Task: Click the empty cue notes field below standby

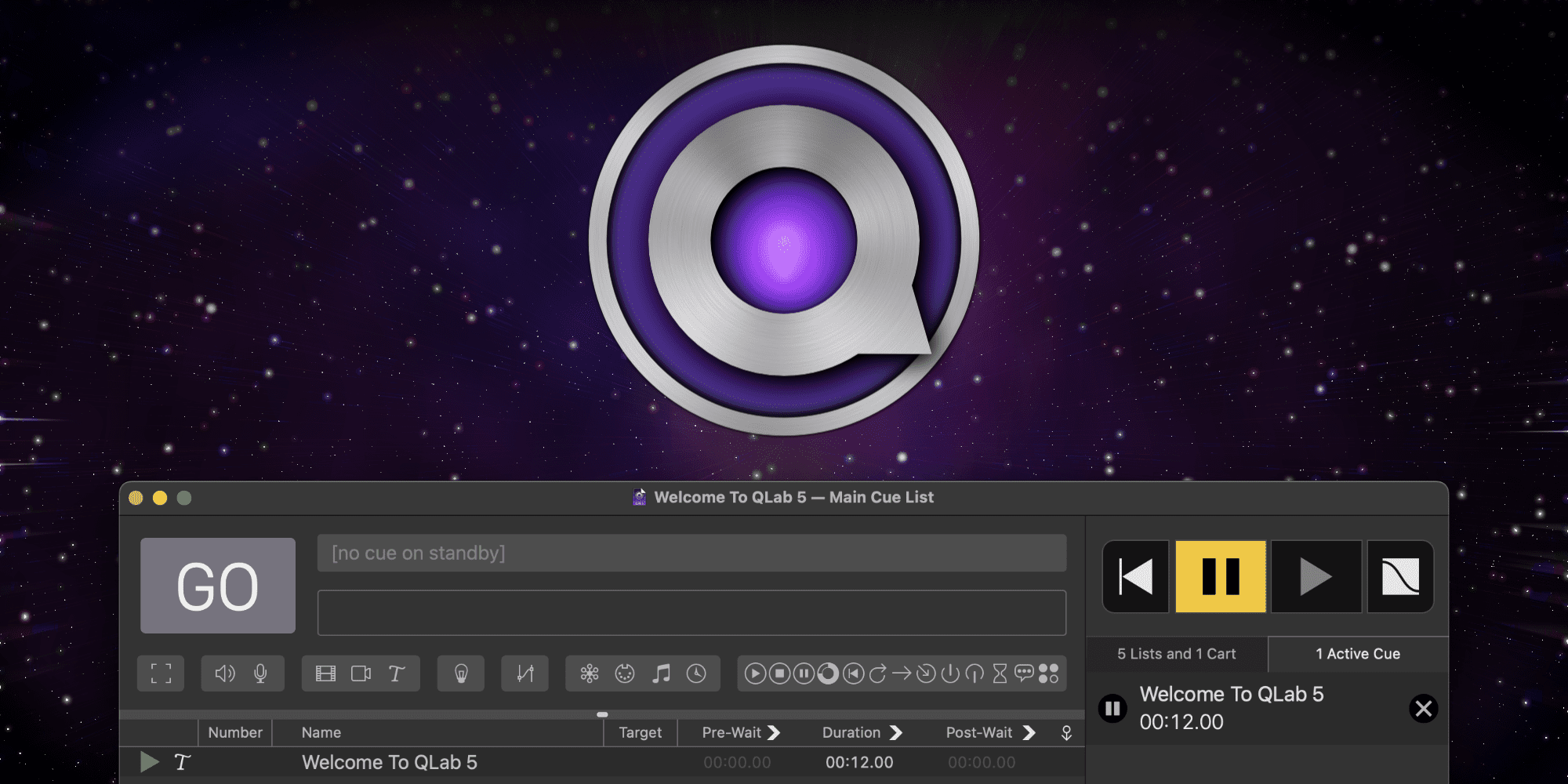Action: click(691, 612)
